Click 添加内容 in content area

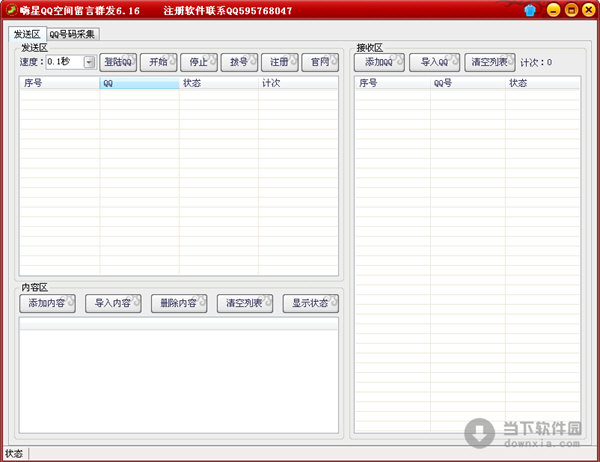47,303
